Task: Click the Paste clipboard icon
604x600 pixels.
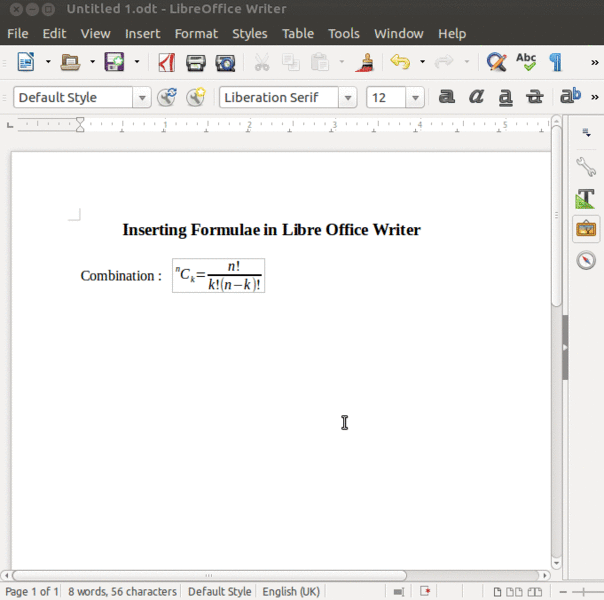Action: click(x=320, y=62)
